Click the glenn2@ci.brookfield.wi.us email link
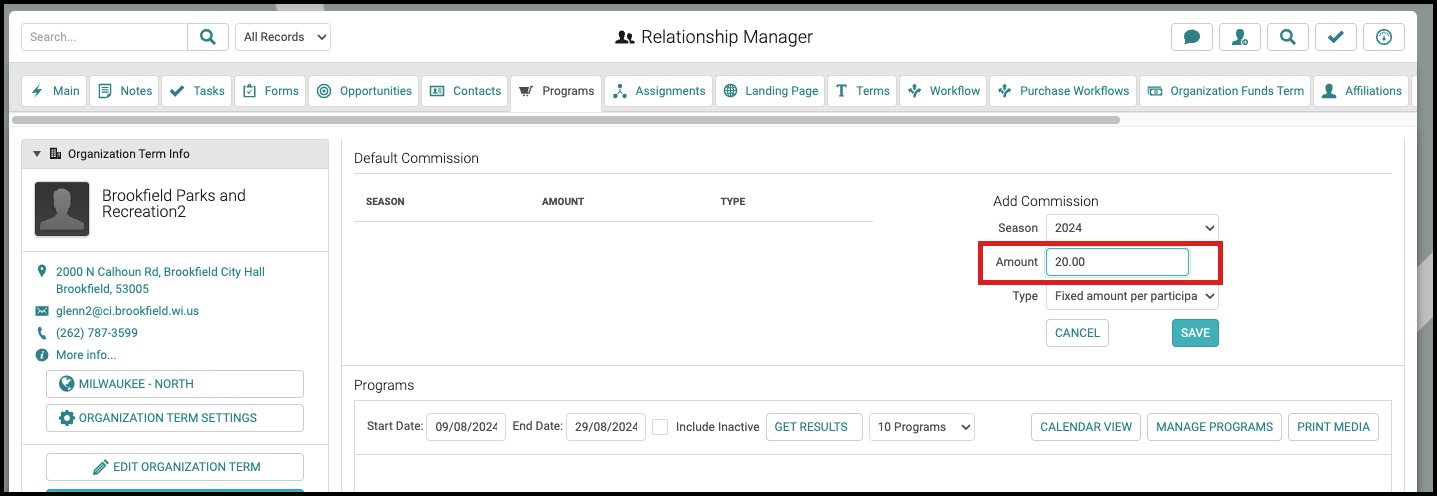 click(x=127, y=311)
